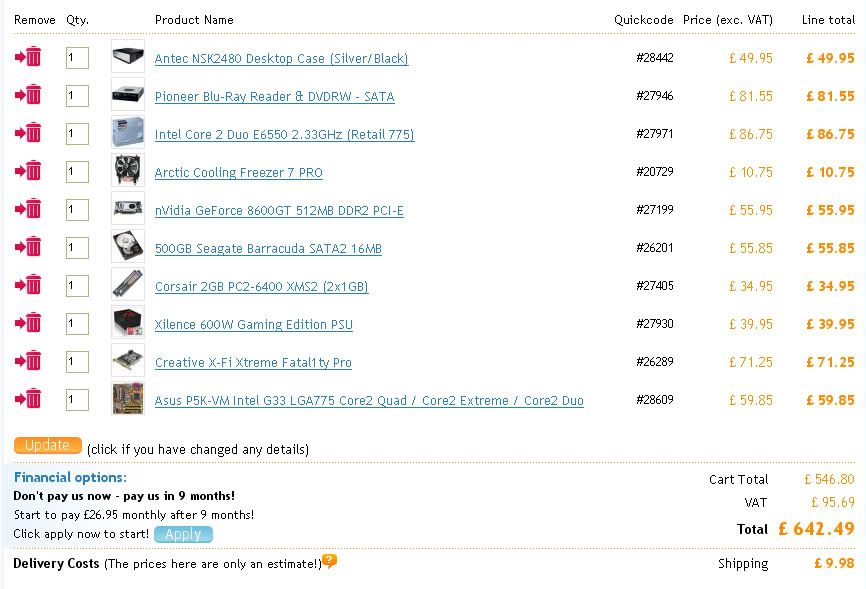Click nVidia GeForce graphics card thumbnail
This screenshot has height=589, width=866.
click(x=128, y=208)
